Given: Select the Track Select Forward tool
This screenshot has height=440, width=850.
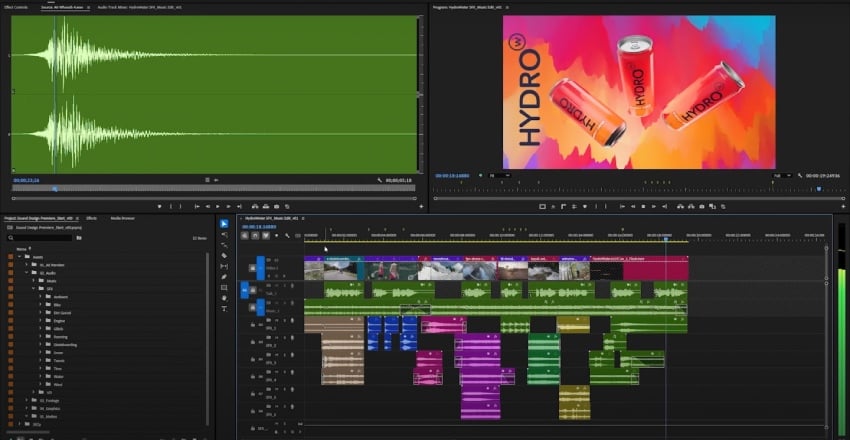Looking at the screenshot, I should coord(224,235).
